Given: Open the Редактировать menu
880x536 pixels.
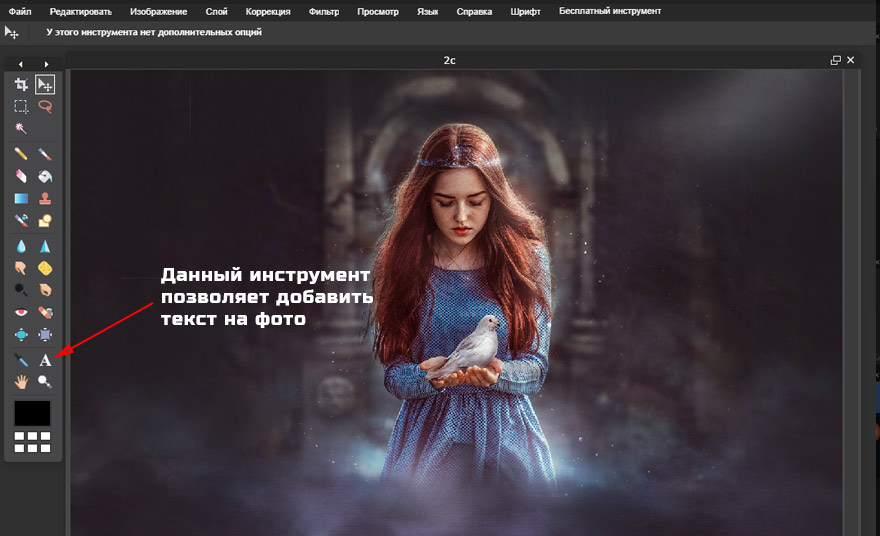Looking at the screenshot, I should tap(81, 11).
